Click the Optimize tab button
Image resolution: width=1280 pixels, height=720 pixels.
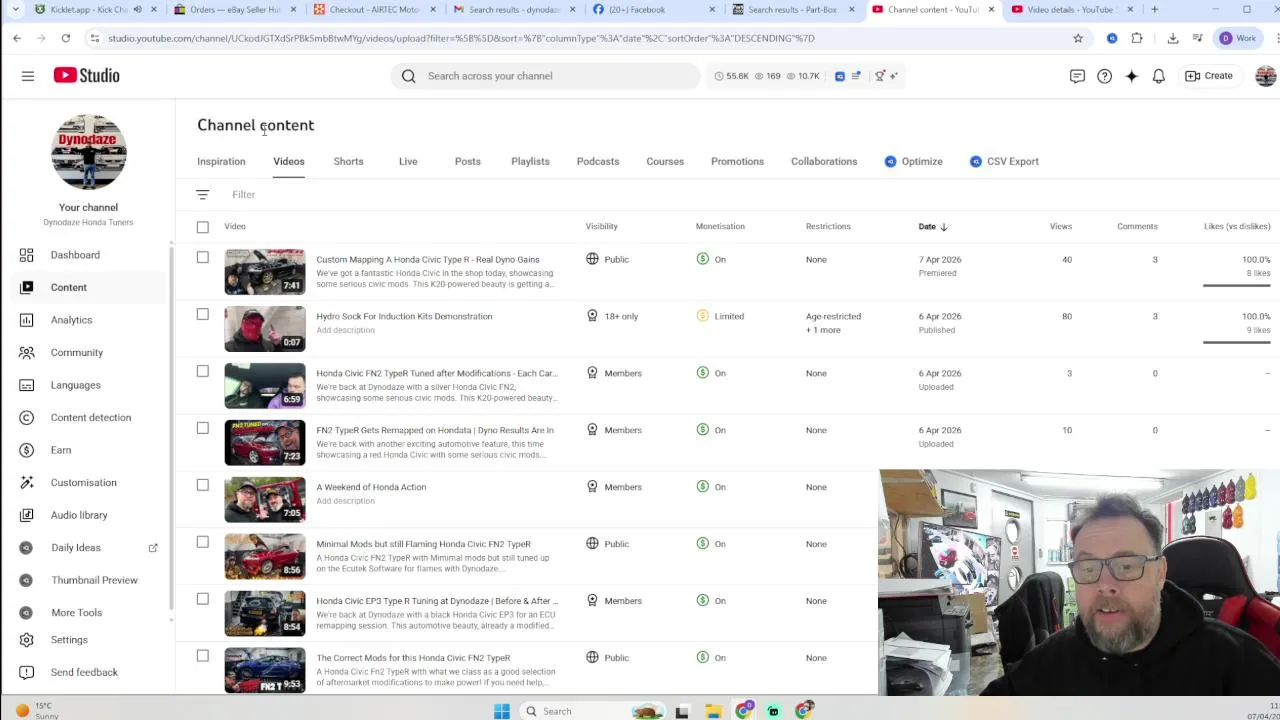(913, 161)
